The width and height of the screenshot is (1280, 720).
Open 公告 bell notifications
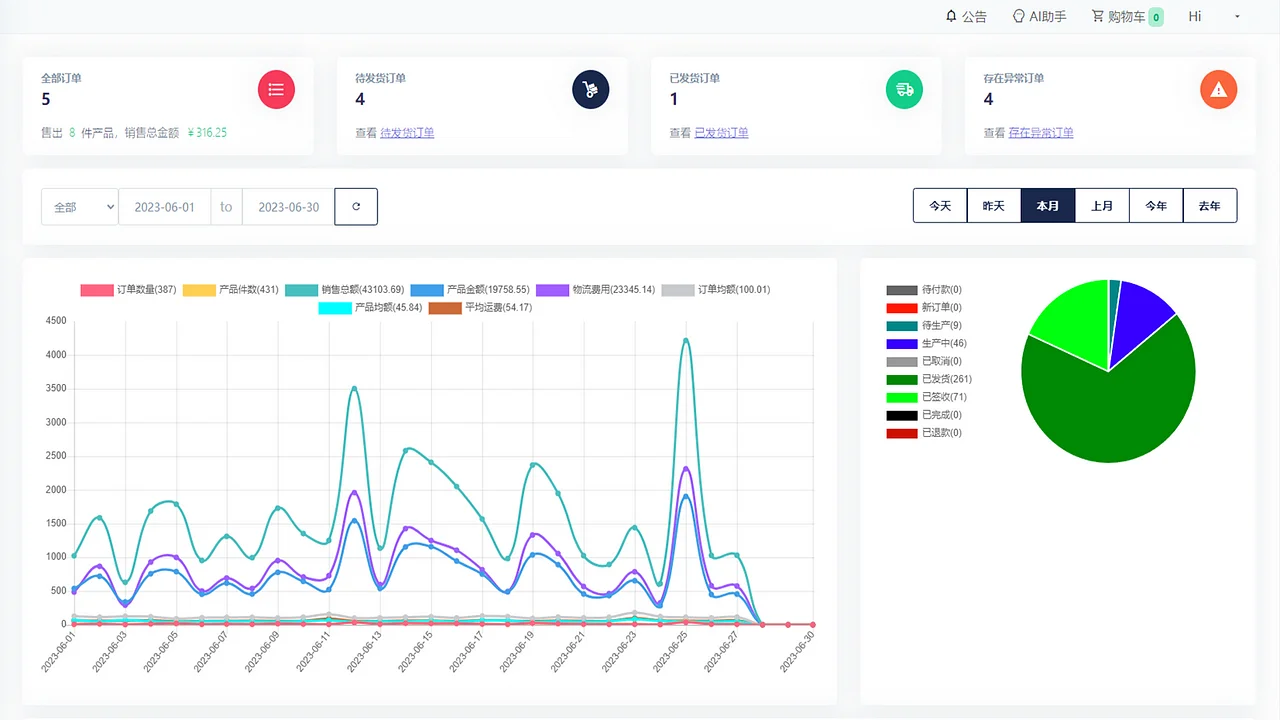[966, 17]
